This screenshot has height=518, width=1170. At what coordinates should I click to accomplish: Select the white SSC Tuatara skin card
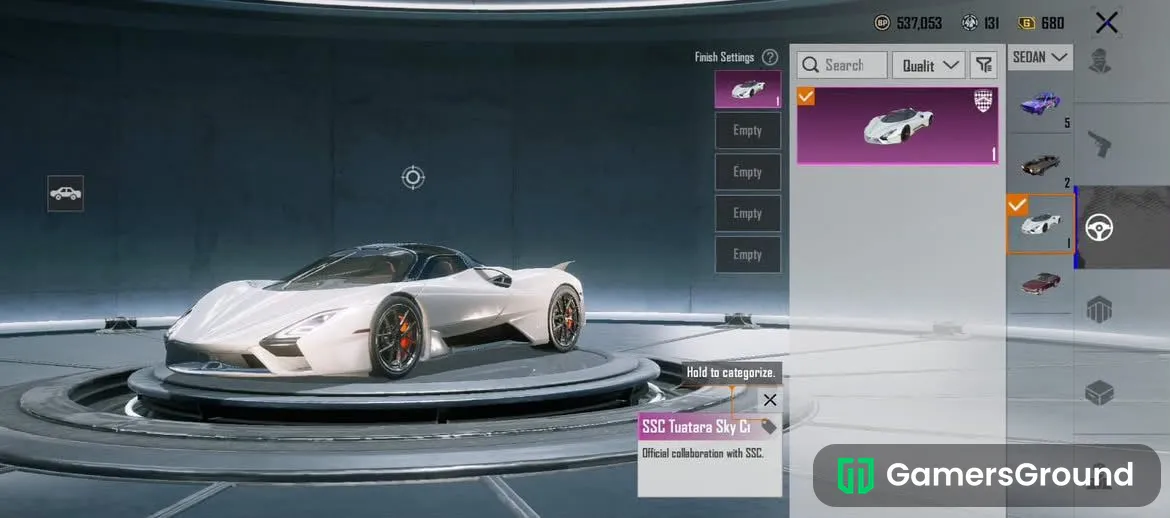pos(898,125)
